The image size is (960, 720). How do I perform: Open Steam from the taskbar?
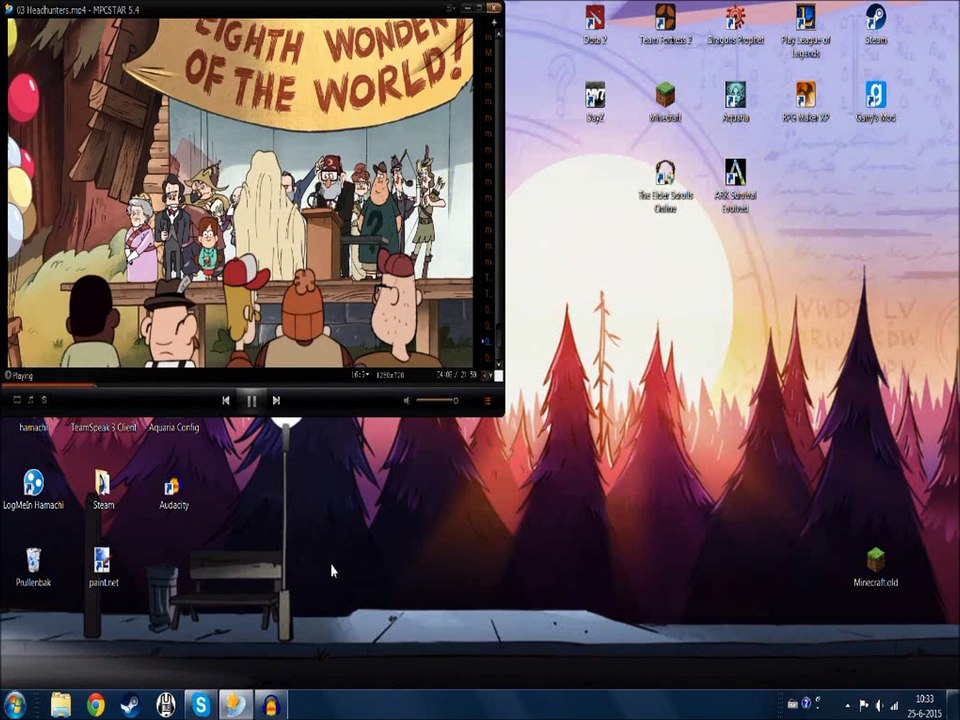click(x=130, y=705)
